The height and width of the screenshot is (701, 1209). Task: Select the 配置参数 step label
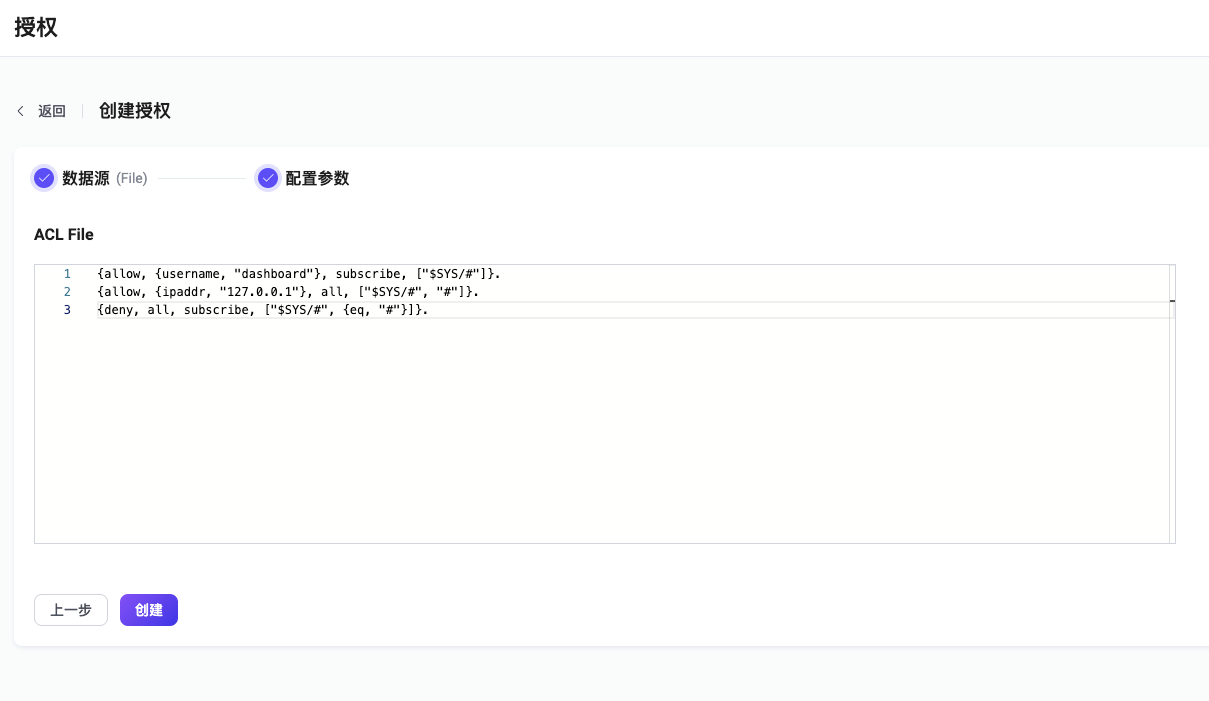click(317, 178)
